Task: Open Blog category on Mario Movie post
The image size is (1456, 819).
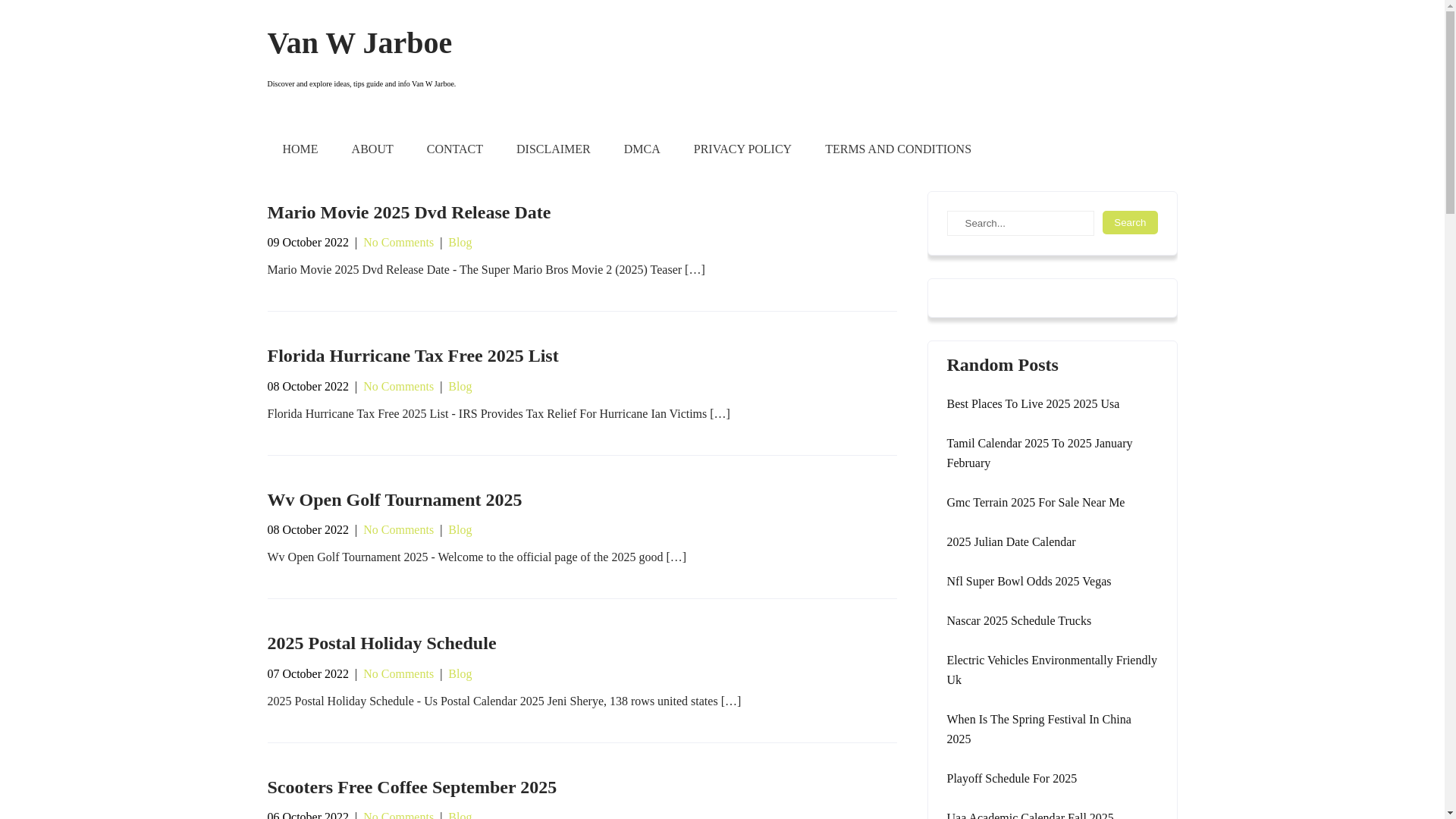Action: pyautogui.click(x=460, y=243)
